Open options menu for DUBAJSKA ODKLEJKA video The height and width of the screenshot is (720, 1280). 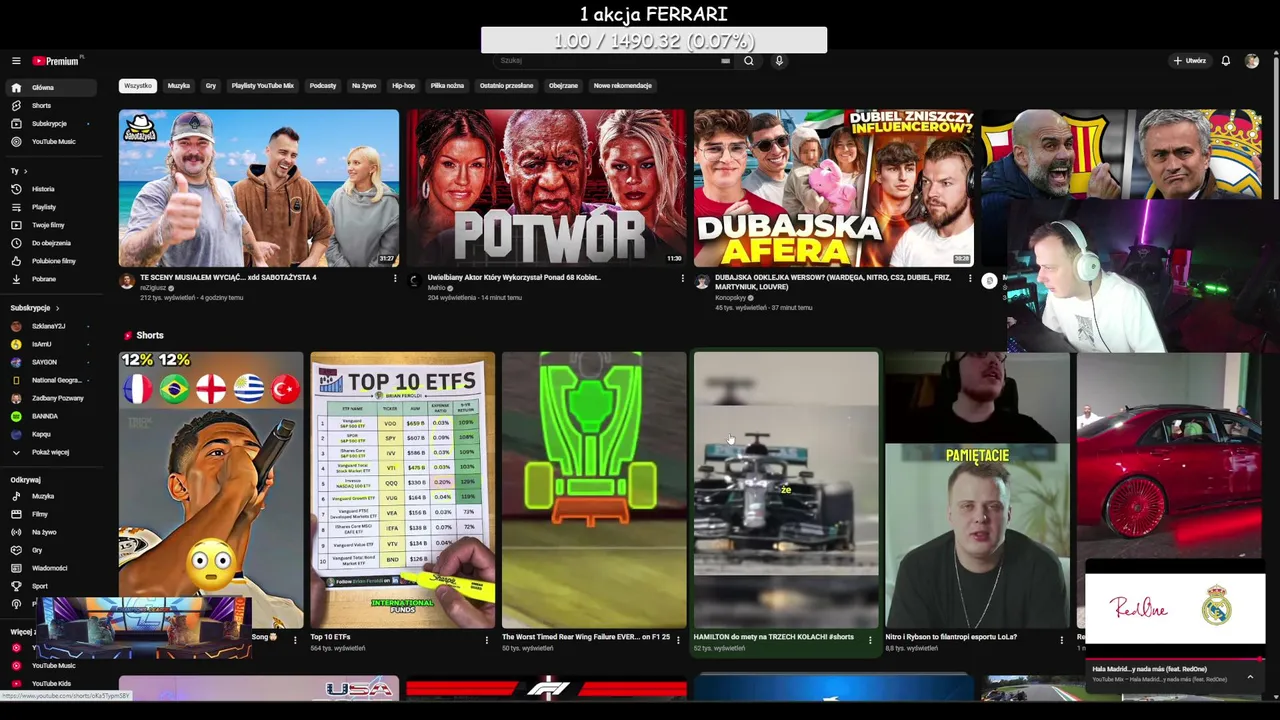click(969, 279)
